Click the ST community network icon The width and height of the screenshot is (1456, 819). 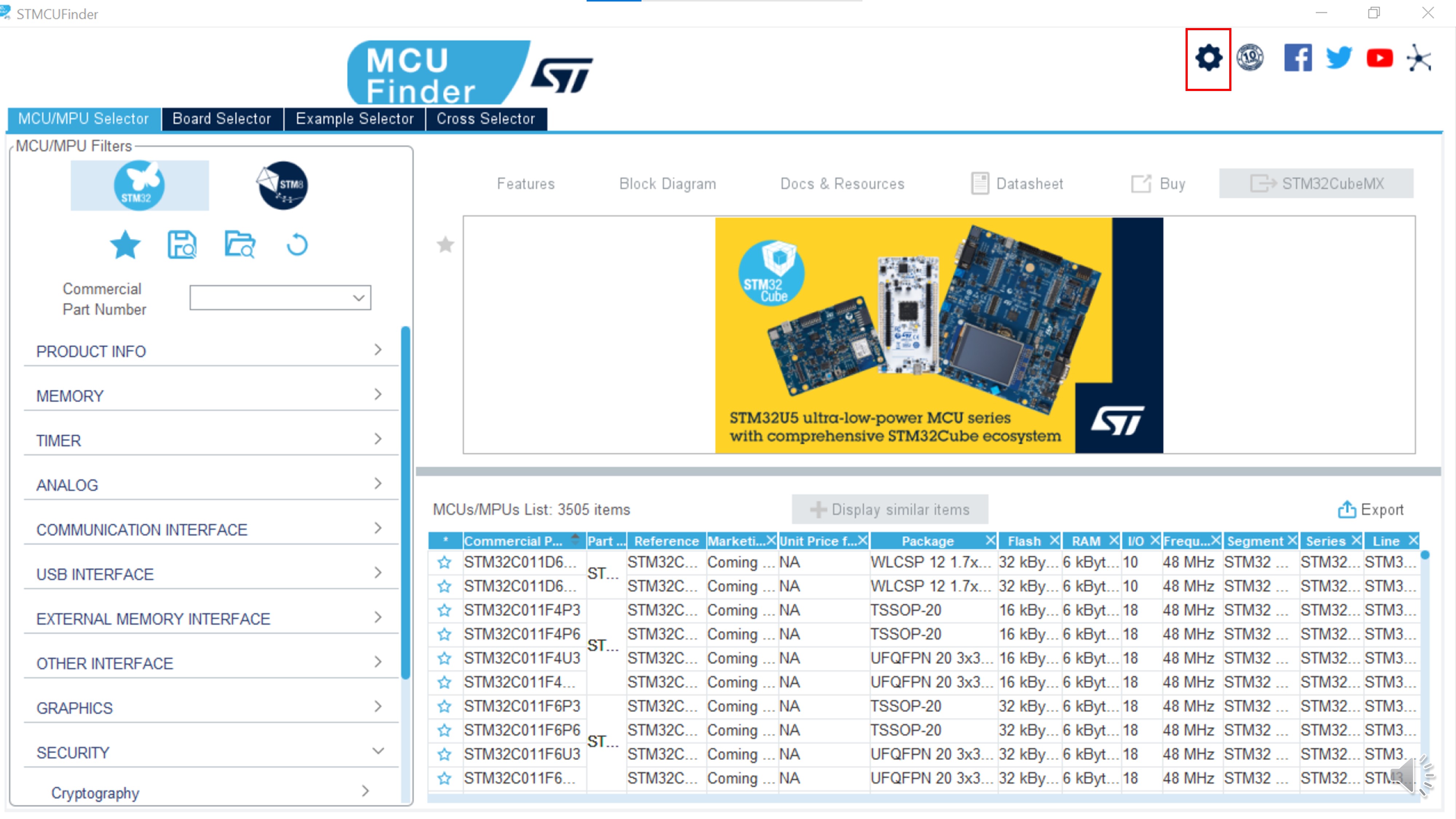1419,58
